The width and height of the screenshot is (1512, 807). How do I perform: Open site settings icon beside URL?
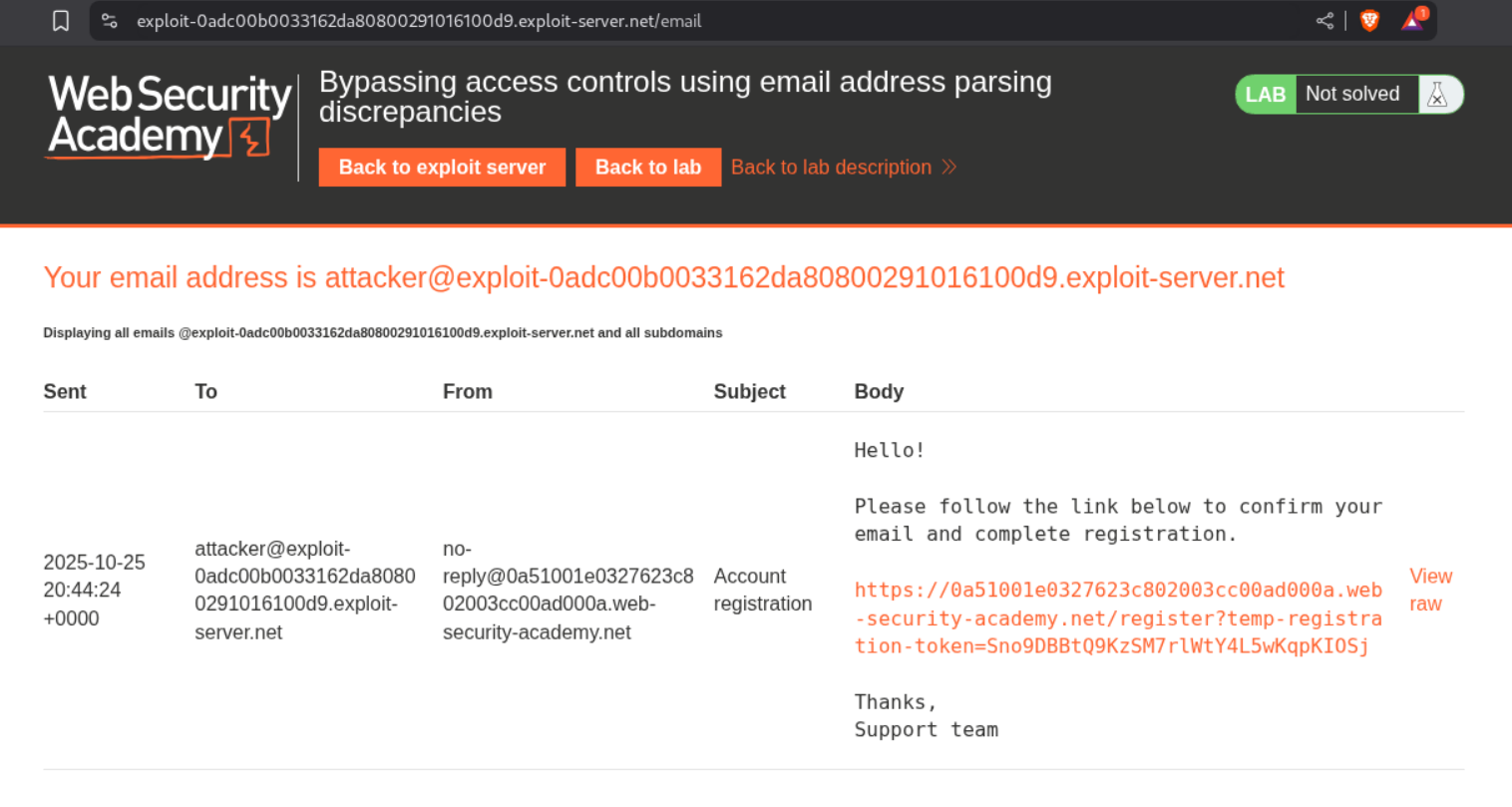click(110, 21)
